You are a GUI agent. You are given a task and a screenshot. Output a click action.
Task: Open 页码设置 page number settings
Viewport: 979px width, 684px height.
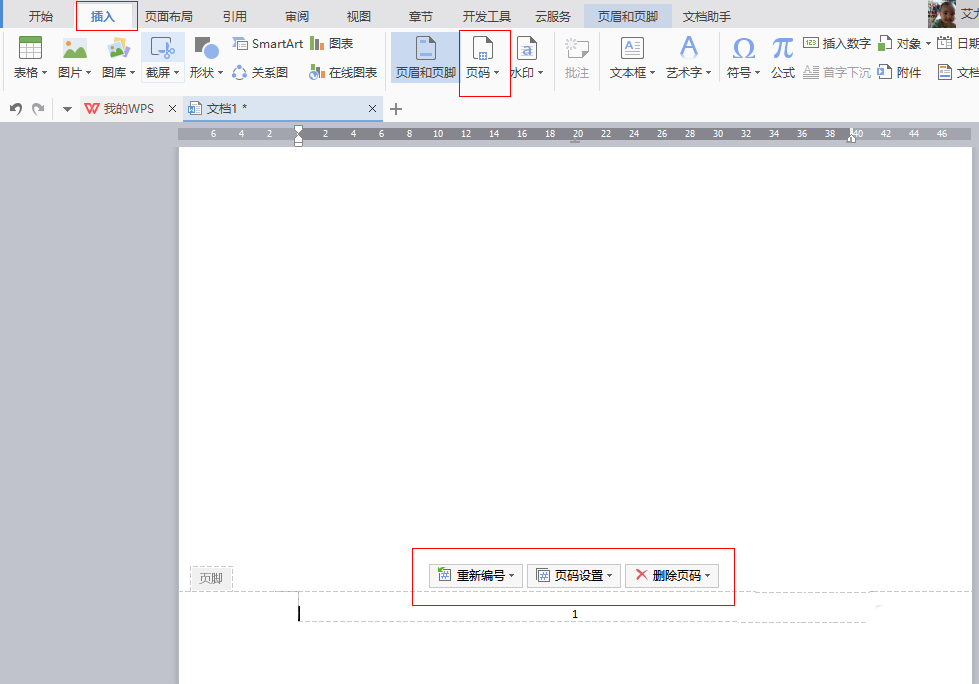(574, 575)
